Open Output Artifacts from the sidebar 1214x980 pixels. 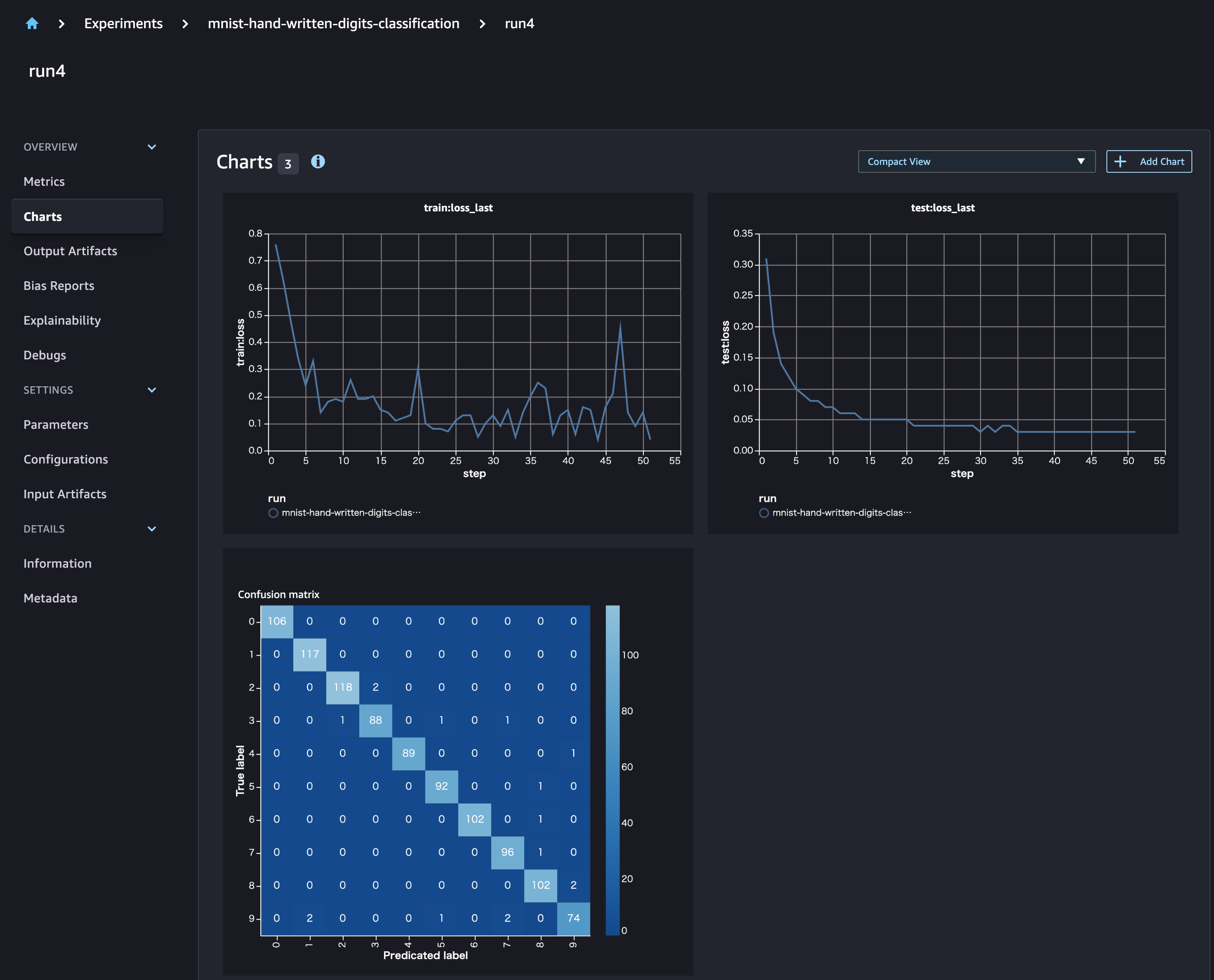pos(70,251)
